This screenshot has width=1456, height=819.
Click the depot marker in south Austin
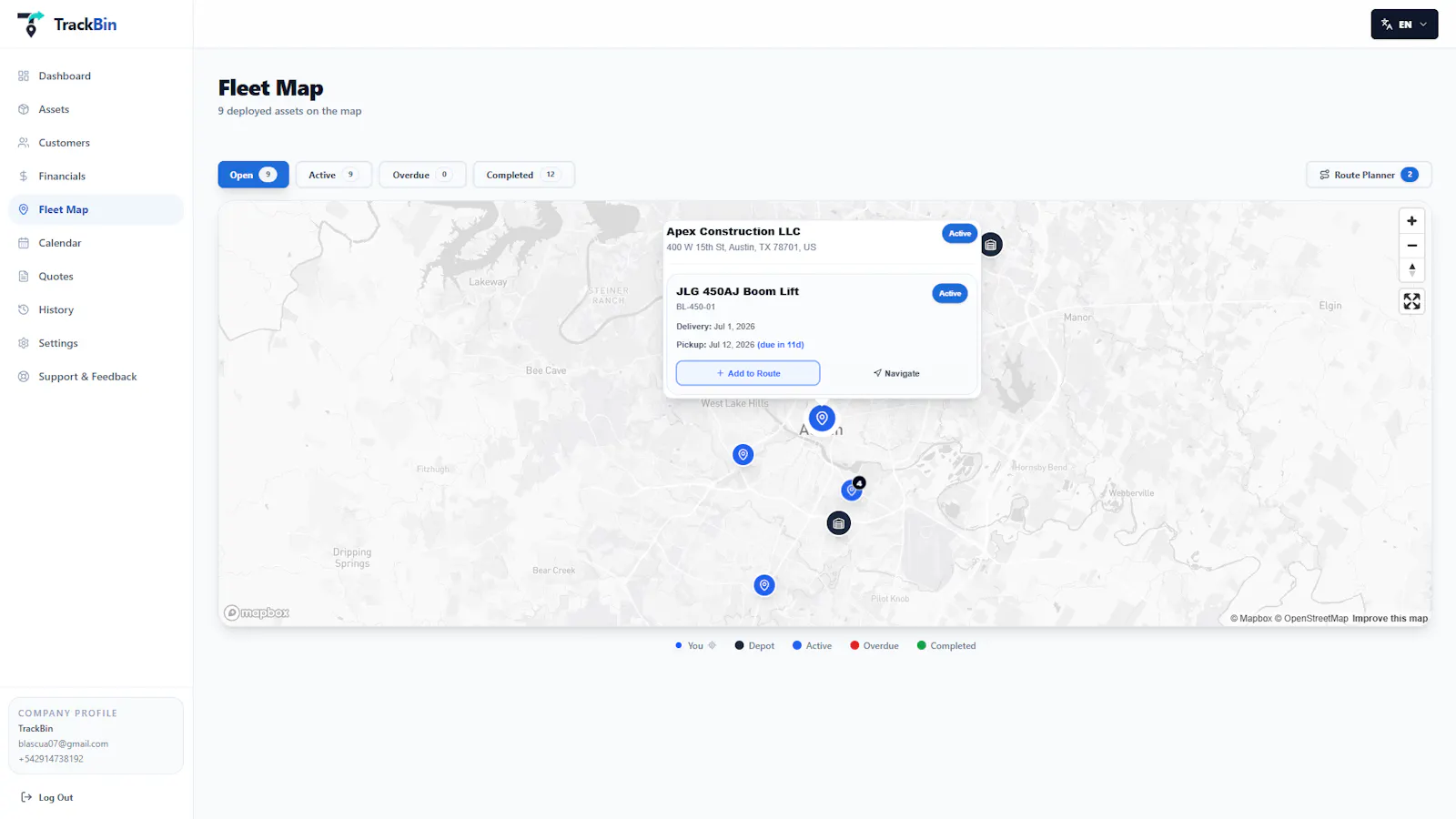point(839,523)
